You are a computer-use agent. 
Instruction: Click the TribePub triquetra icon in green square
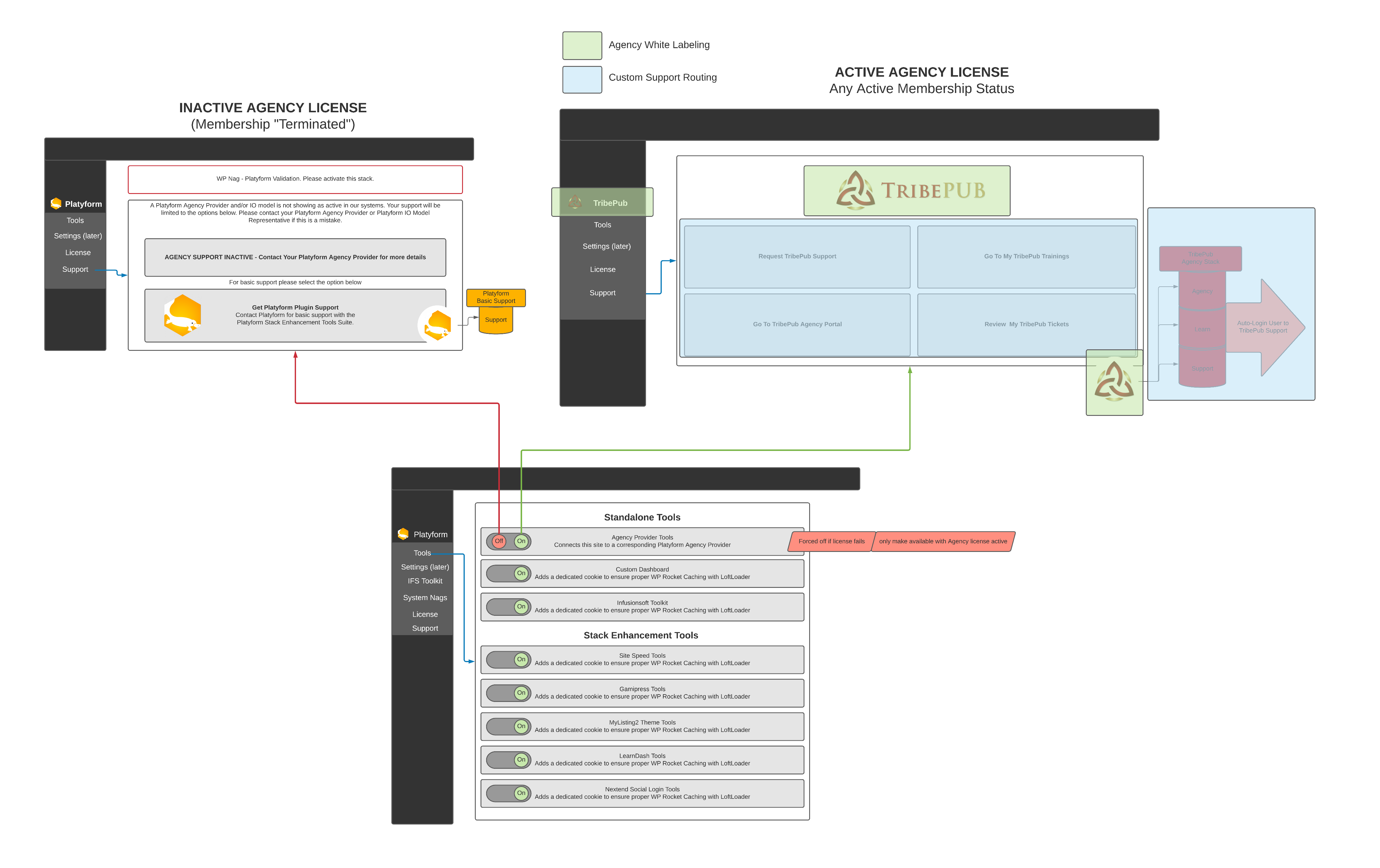[x=1114, y=382]
